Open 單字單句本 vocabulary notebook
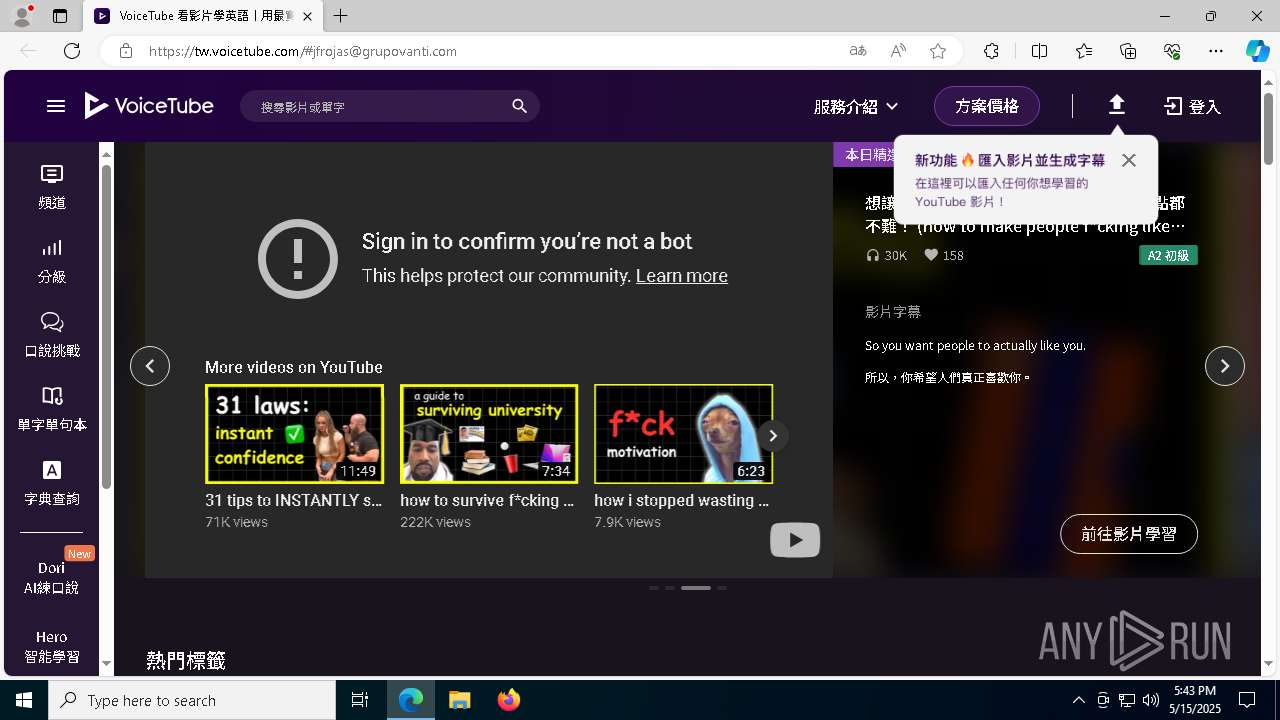This screenshot has width=1280, height=720. (x=52, y=410)
